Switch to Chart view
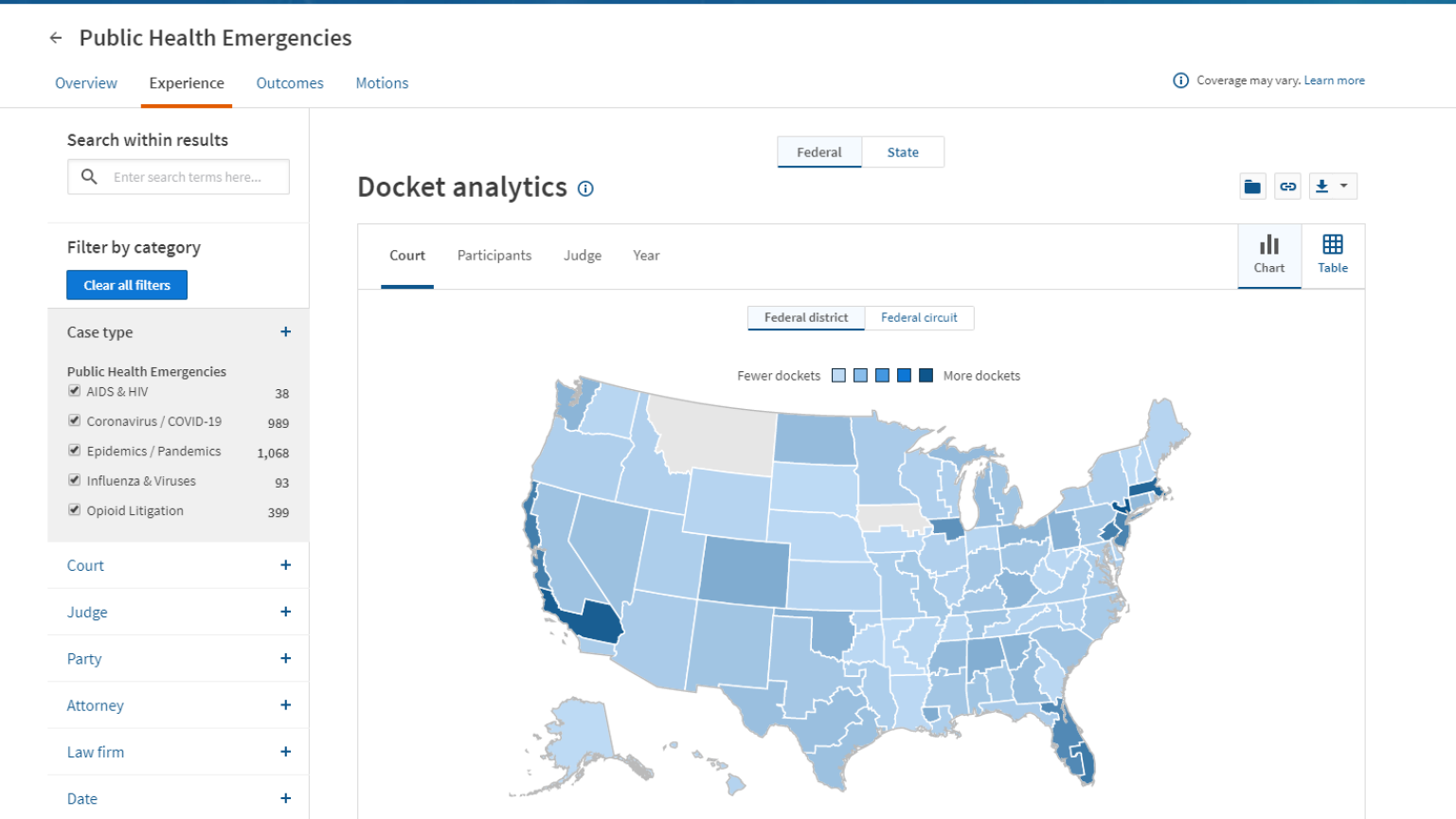Image resolution: width=1456 pixels, height=819 pixels. pyautogui.click(x=1269, y=255)
